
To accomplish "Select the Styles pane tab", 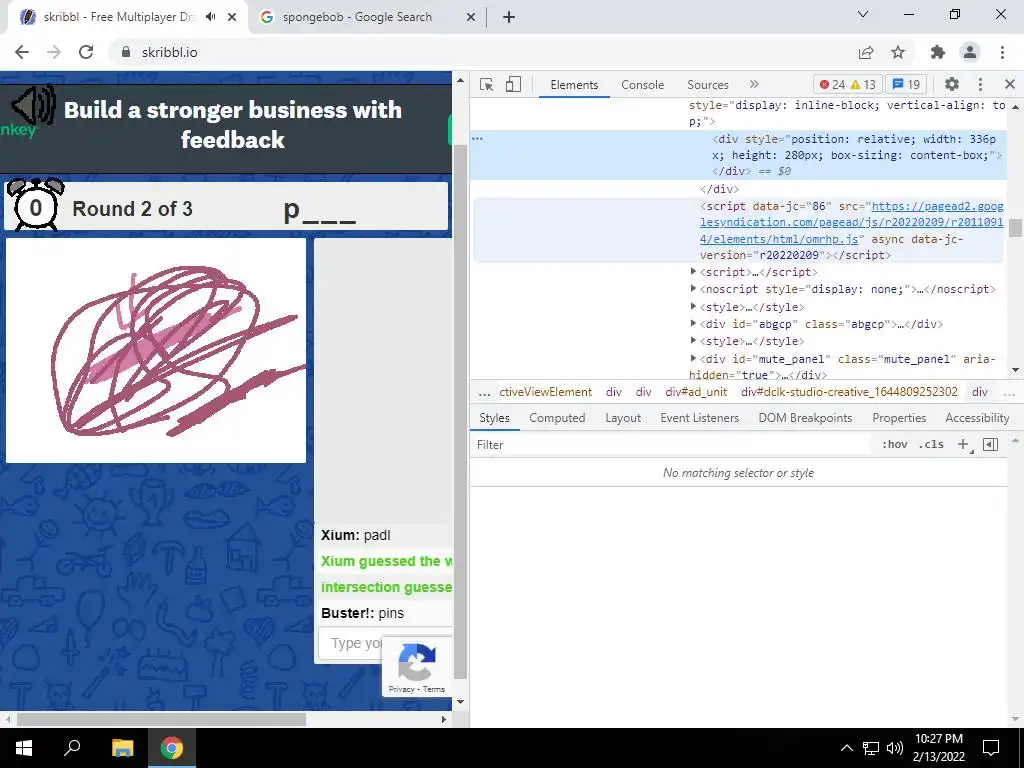I will tap(494, 418).
